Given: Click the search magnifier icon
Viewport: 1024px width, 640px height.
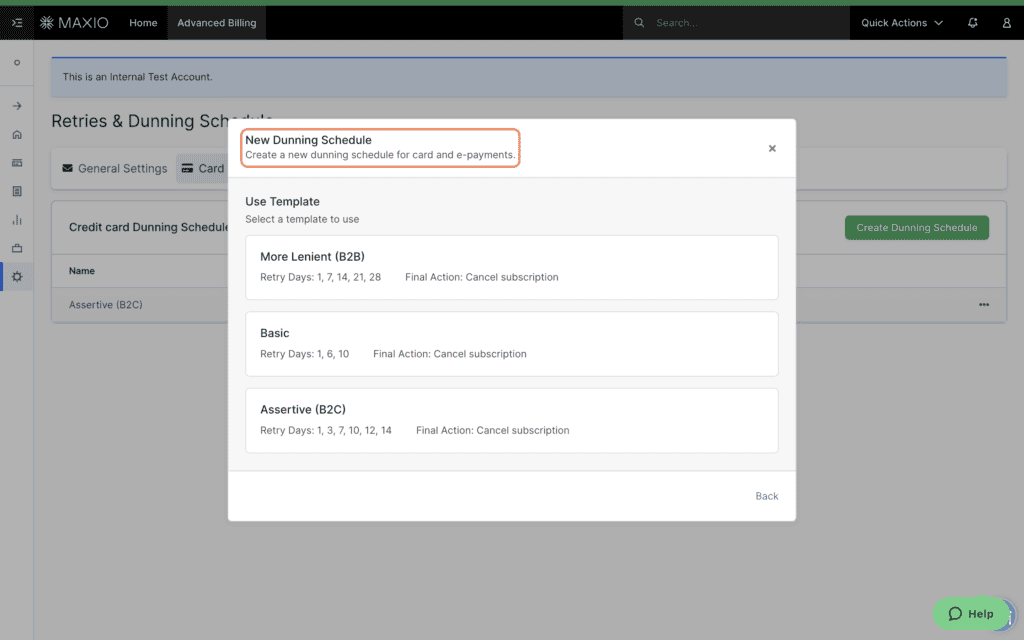Looking at the screenshot, I should coord(639,23).
